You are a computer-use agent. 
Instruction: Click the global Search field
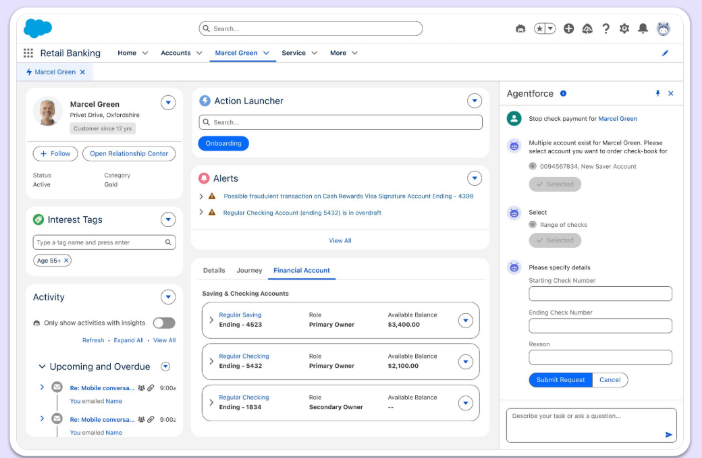tap(311, 29)
